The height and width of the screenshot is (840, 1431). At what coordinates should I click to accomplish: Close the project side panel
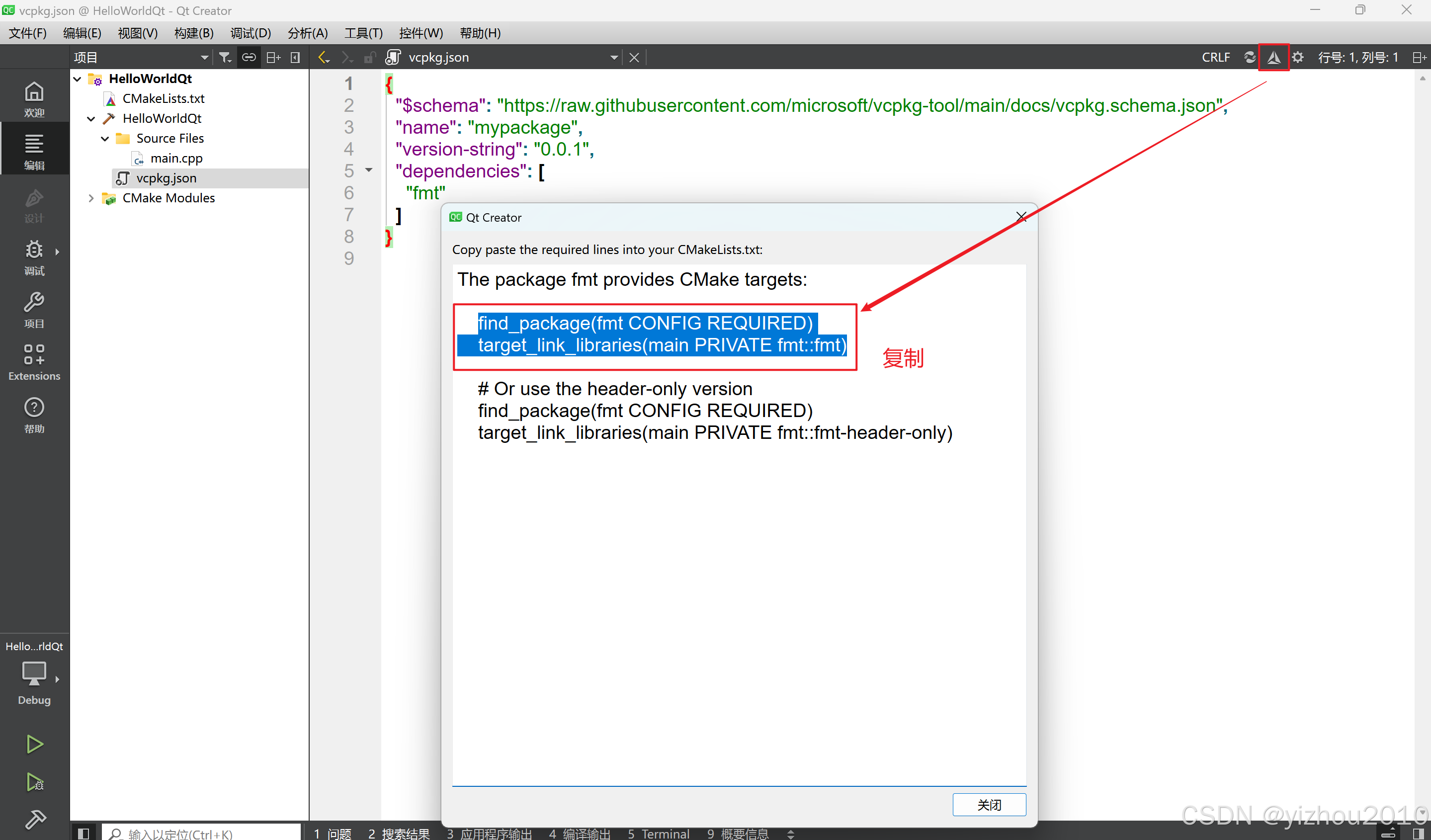click(x=295, y=57)
